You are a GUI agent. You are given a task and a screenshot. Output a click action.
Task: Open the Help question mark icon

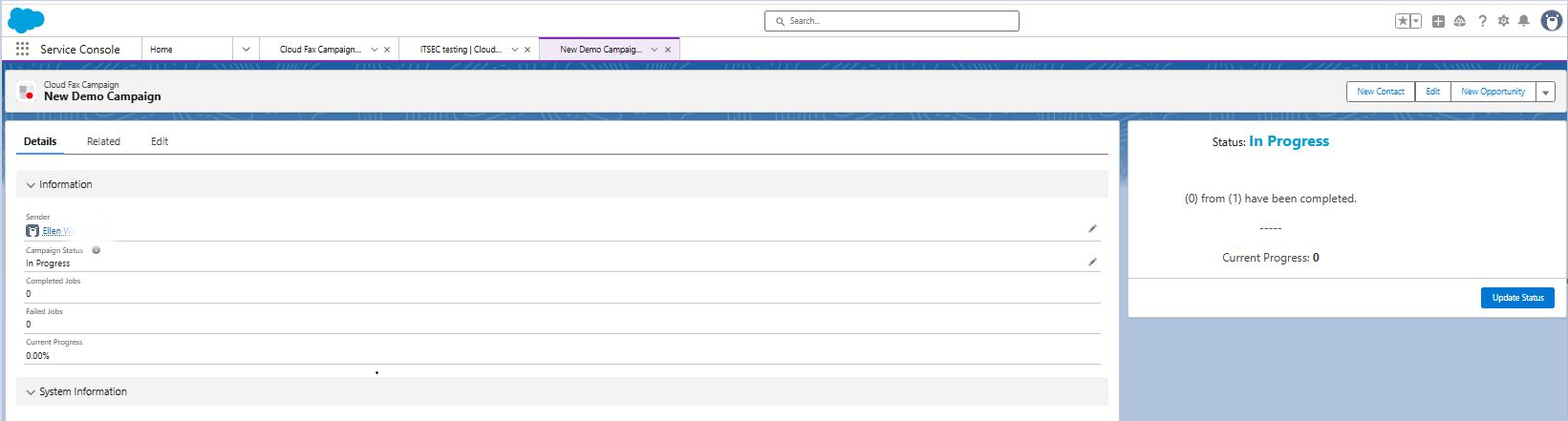point(1482,21)
